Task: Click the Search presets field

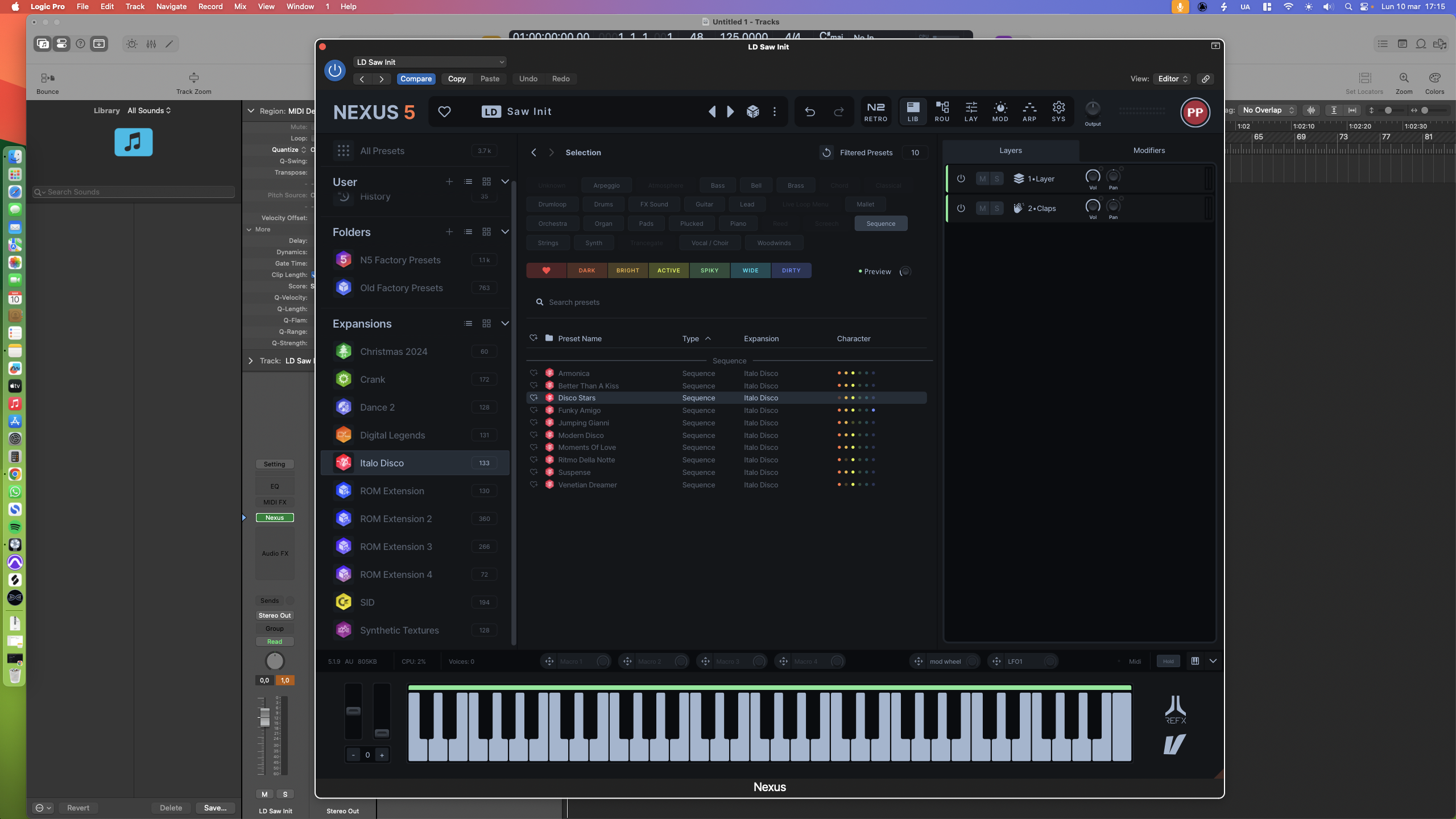Action: [727, 302]
